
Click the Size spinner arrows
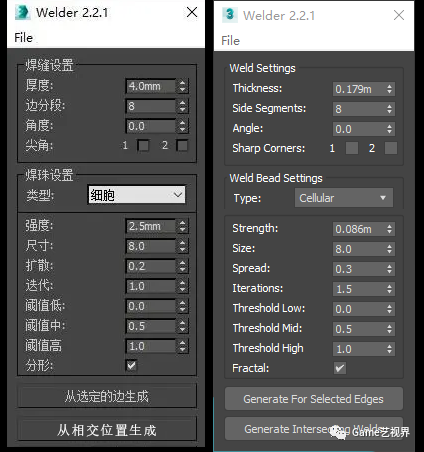pyautogui.click(x=389, y=249)
